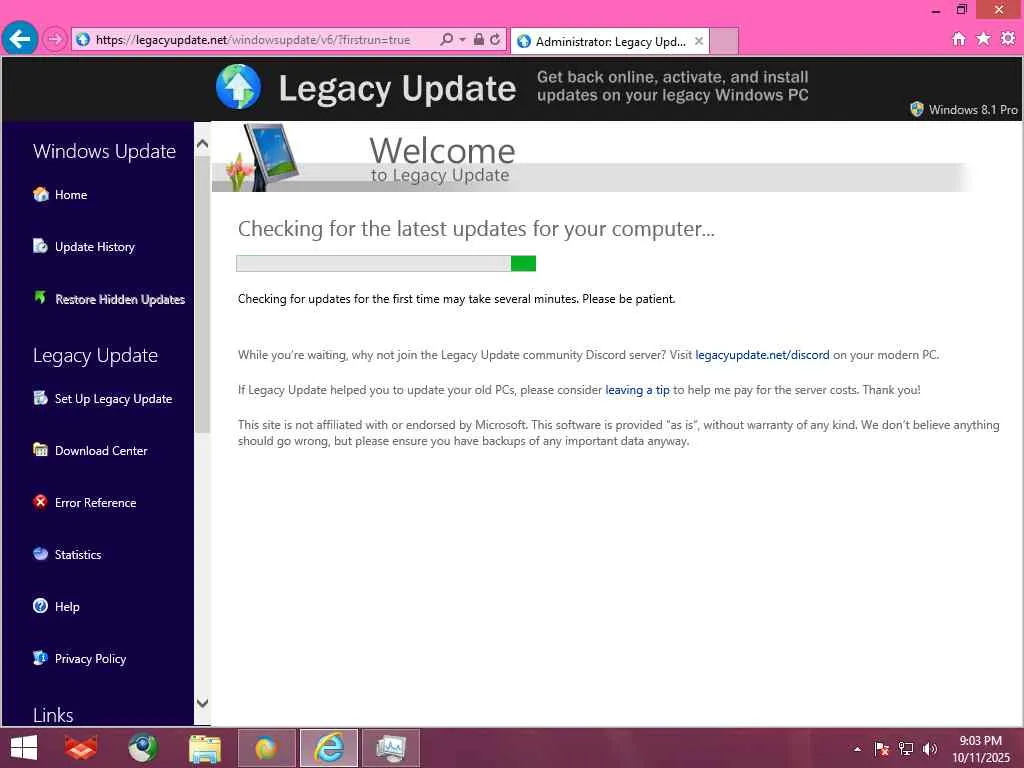The image size is (1024, 768).
Task: Click 'Legacy Update' sidebar heading
Action: (x=95, y=355)
